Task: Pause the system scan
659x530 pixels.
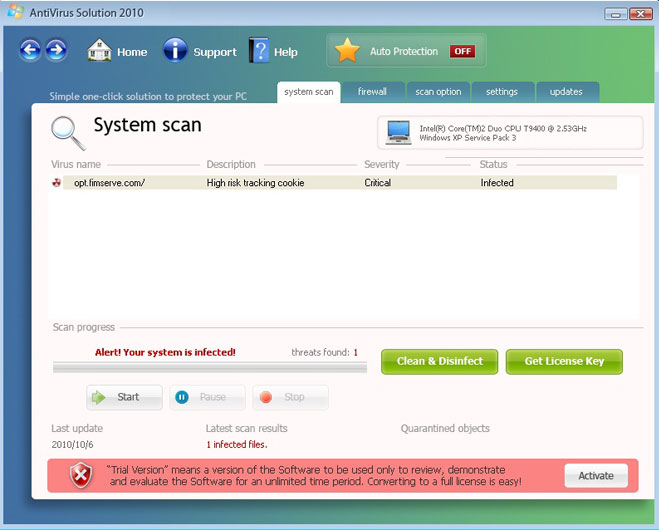Action: pyautogui.click(x=207, y=397)
